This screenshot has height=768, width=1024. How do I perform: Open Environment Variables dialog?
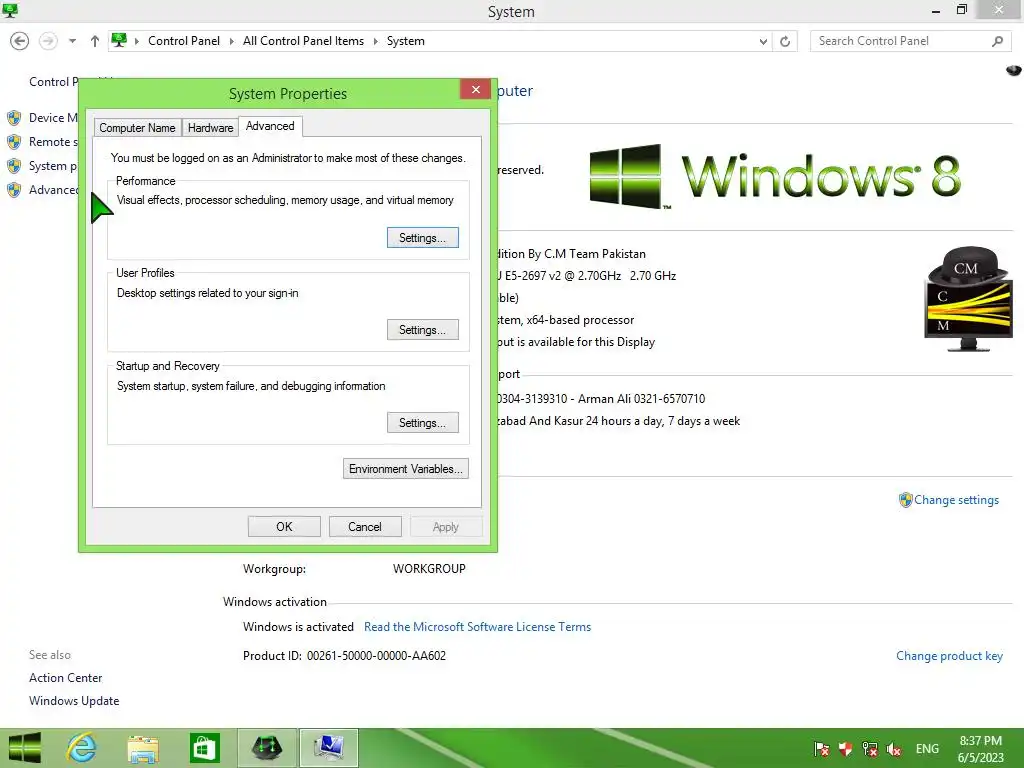tap(406, 469)
